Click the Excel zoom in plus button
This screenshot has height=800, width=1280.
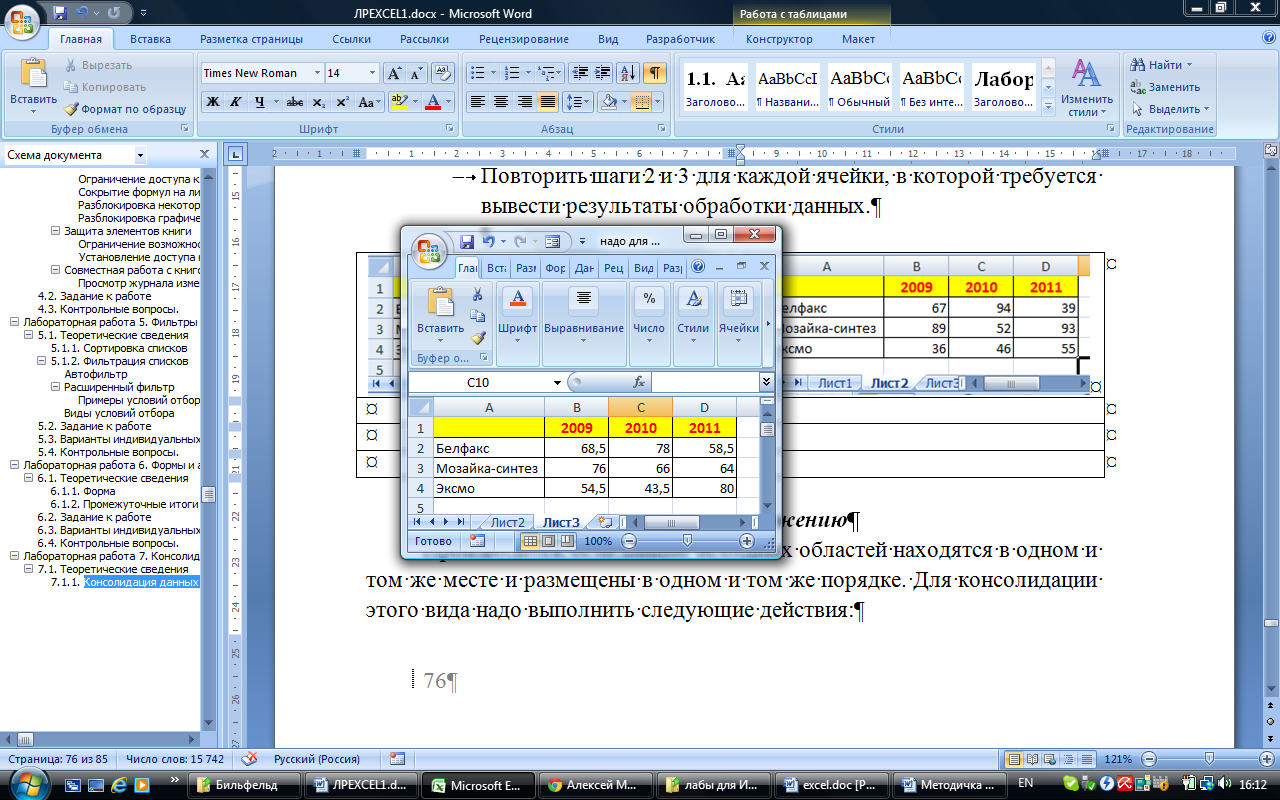tap(746, 541)
